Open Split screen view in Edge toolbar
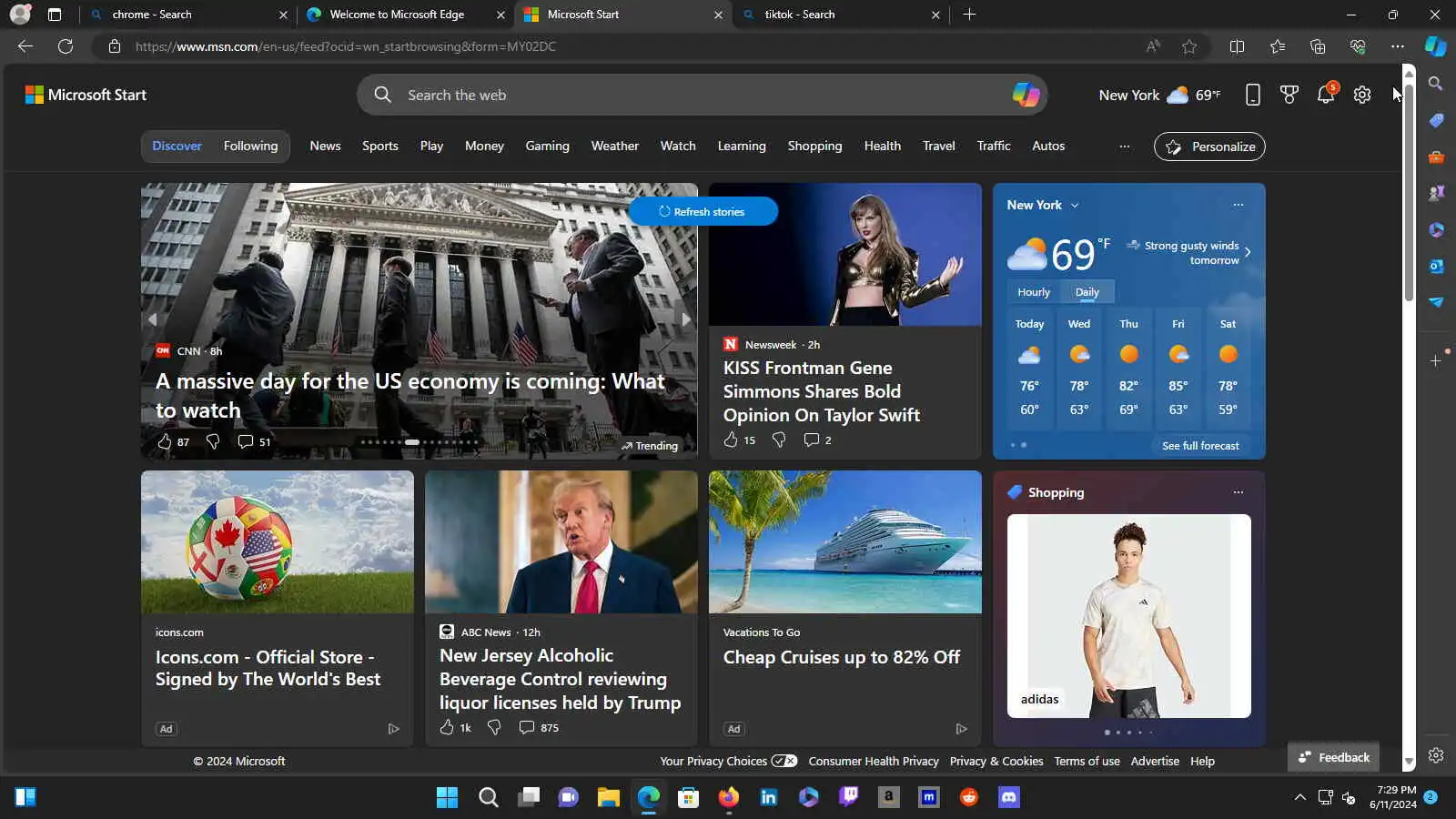Image resolution: width=1456 pixels, height=819 pixels. point(1237,46)
